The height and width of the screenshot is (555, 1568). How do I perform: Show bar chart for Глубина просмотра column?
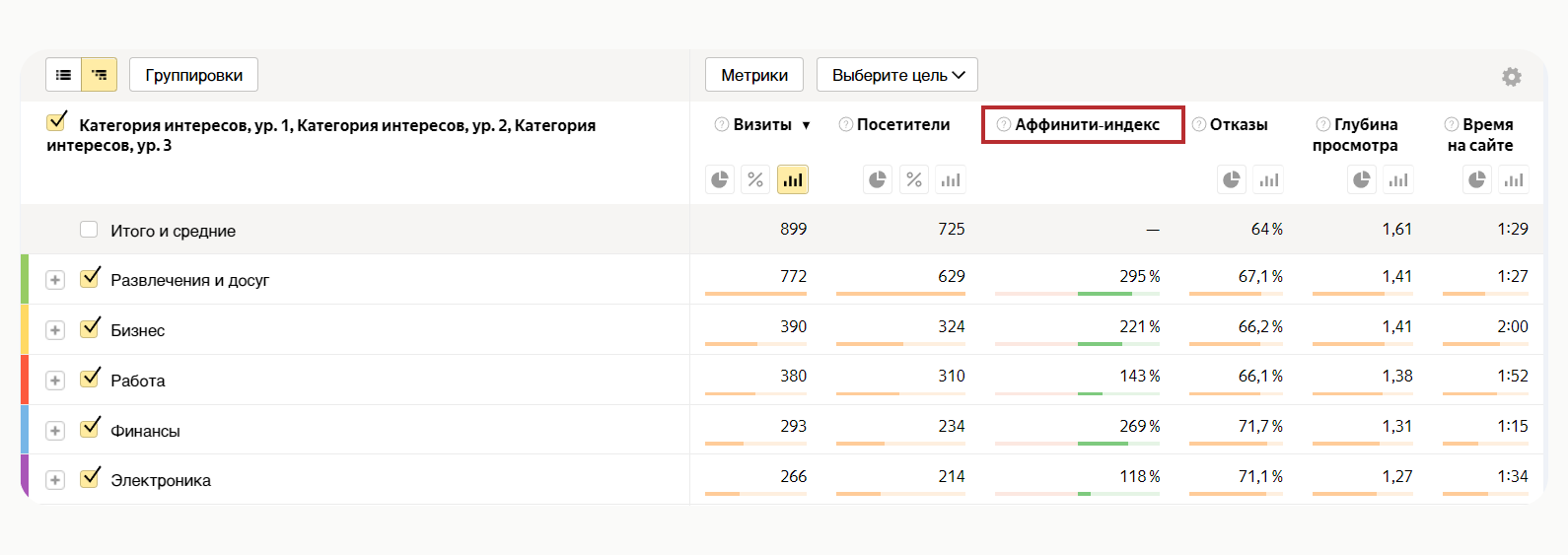1398,179
